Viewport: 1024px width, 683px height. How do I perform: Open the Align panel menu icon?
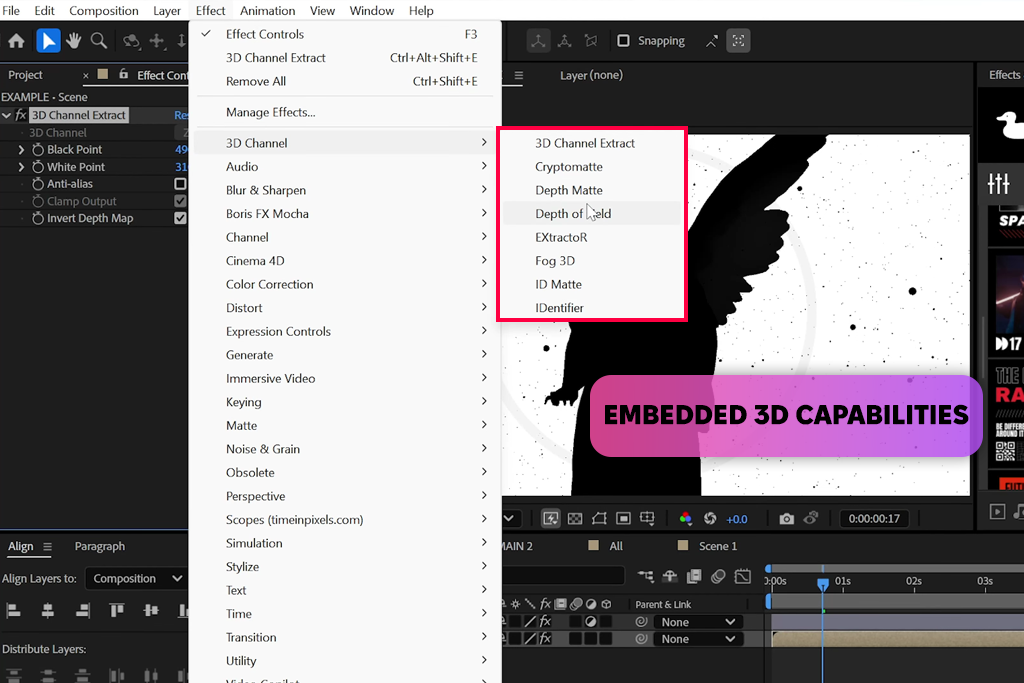point(47,547)
